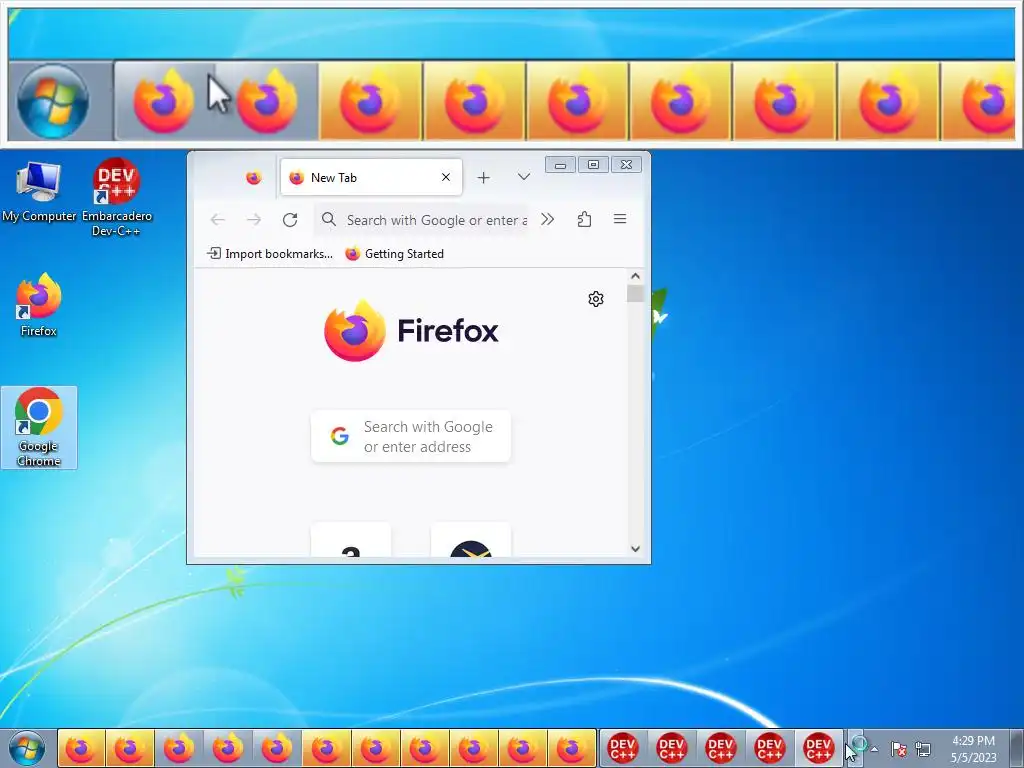Select the Firefox desktop shortcut
Viewport: 1024px width, 768px height.
[x=39, y=305]
